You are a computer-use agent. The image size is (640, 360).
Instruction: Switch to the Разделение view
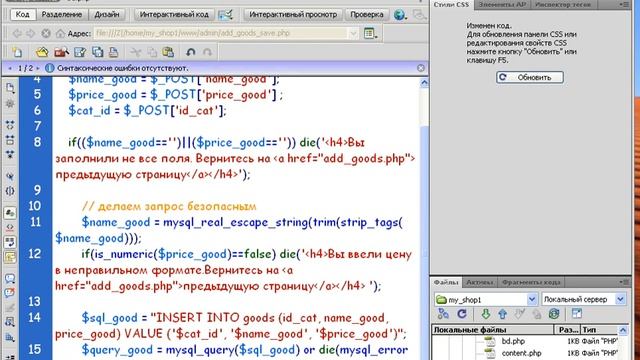pos(62,14)
